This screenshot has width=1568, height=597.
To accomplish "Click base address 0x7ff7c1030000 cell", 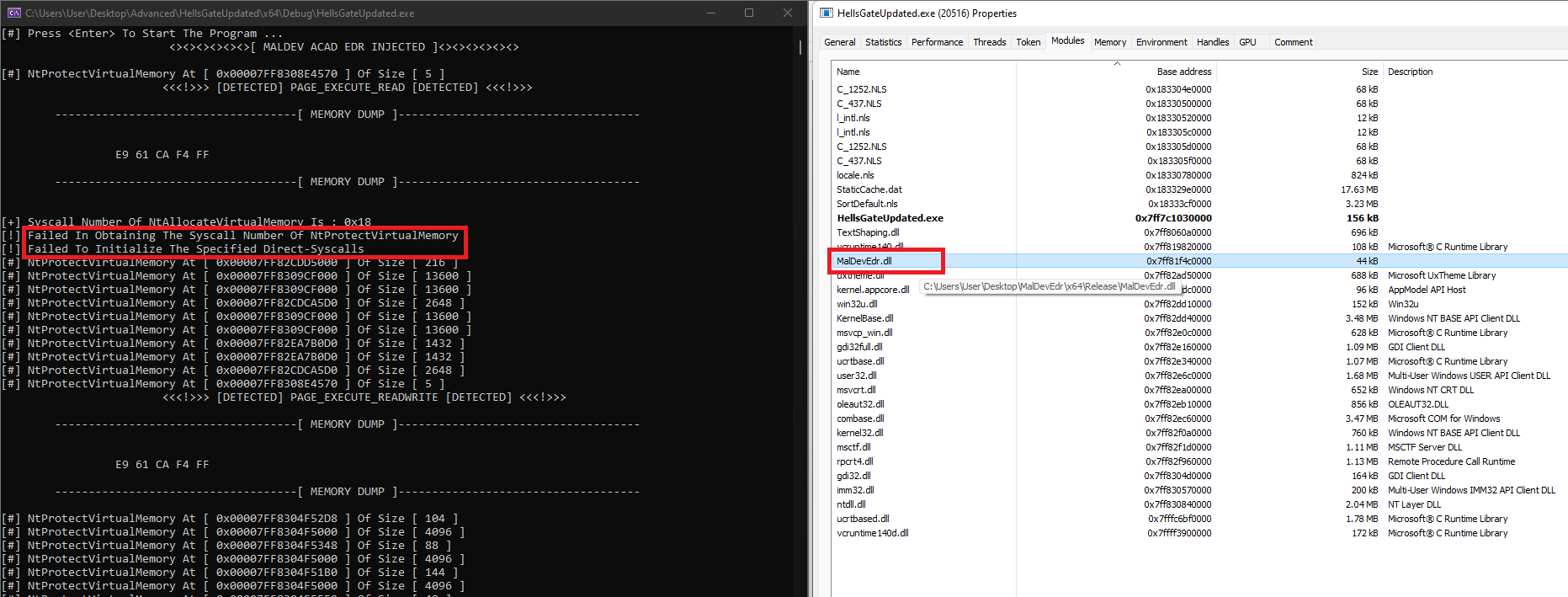I will 1173,218.
